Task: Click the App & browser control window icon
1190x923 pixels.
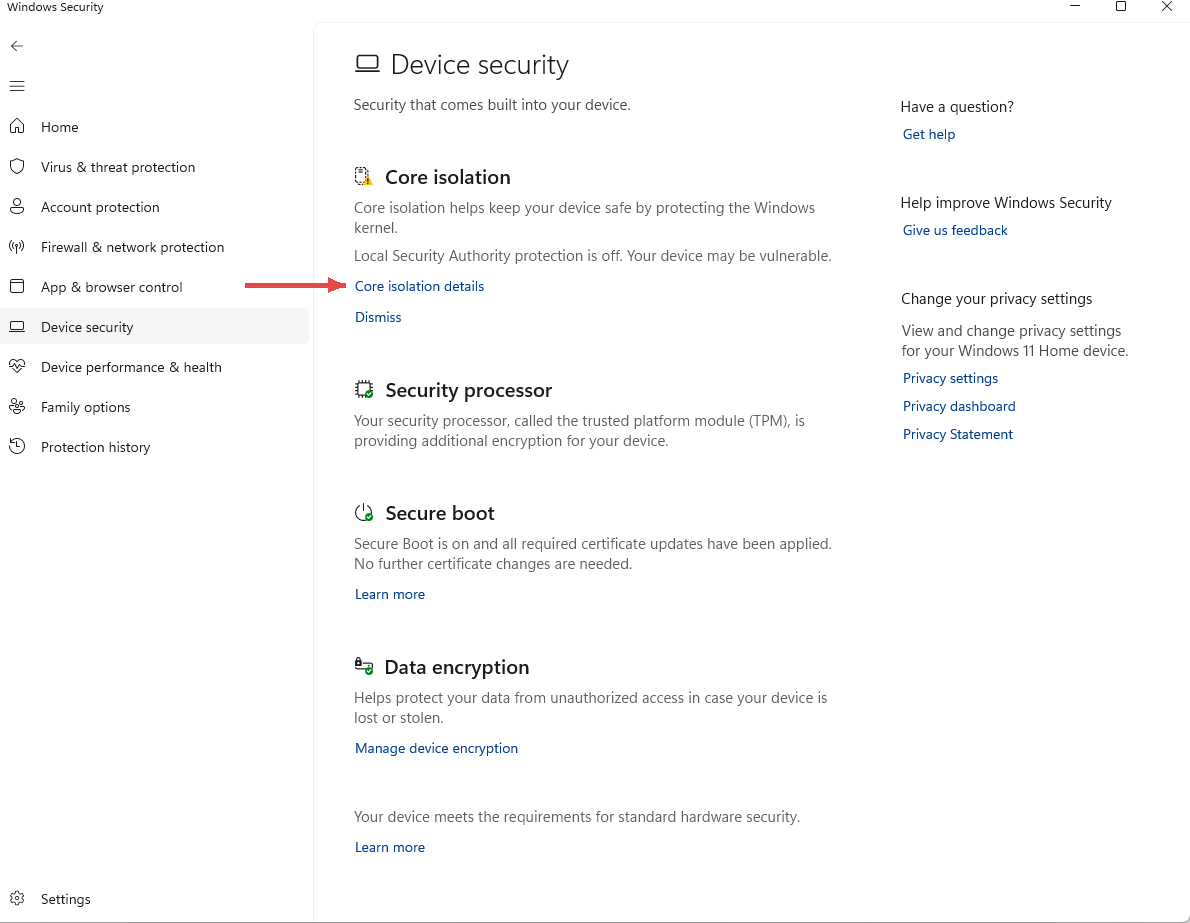Action: pyautogui.click(x=17, y=286)
